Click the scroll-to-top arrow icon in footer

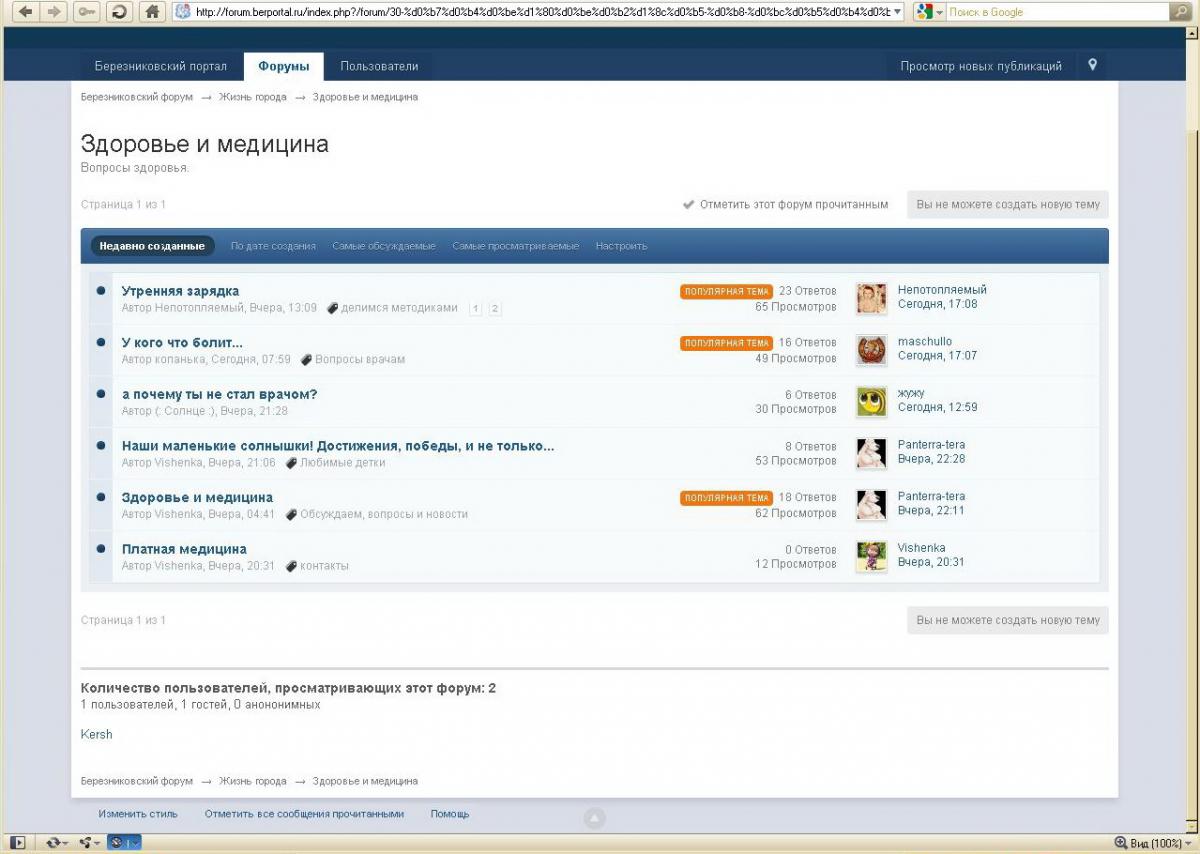(594, 819)
